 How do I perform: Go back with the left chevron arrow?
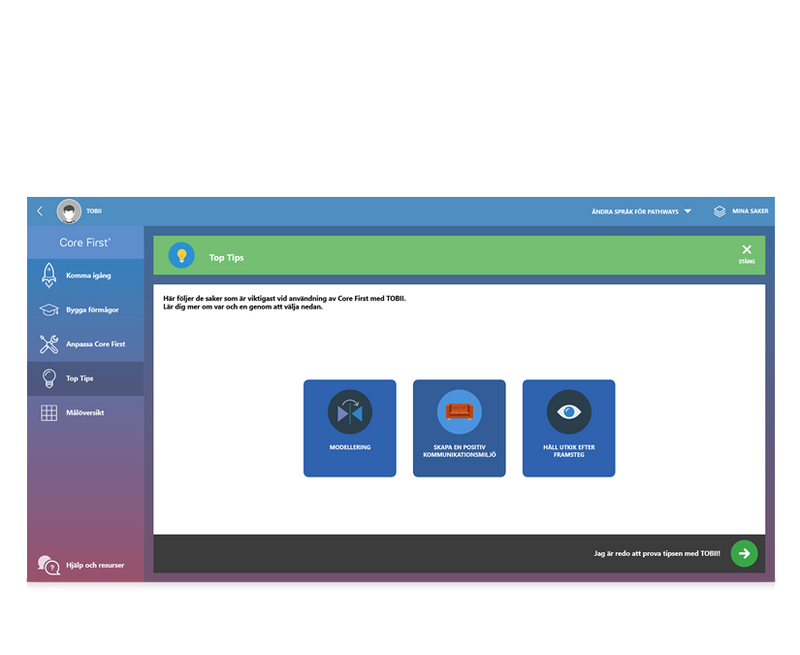pos(40,211)
